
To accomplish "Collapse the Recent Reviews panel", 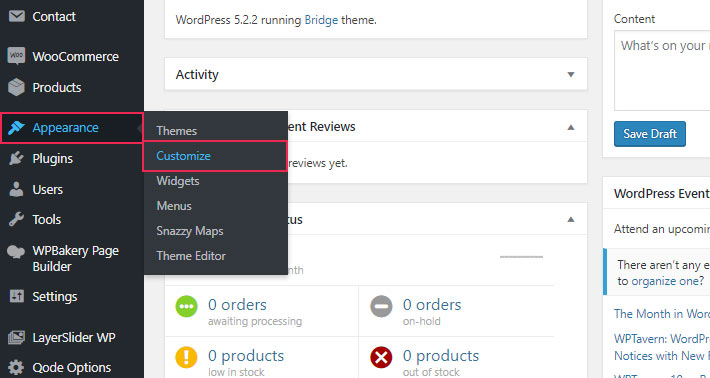I will 571,127.
